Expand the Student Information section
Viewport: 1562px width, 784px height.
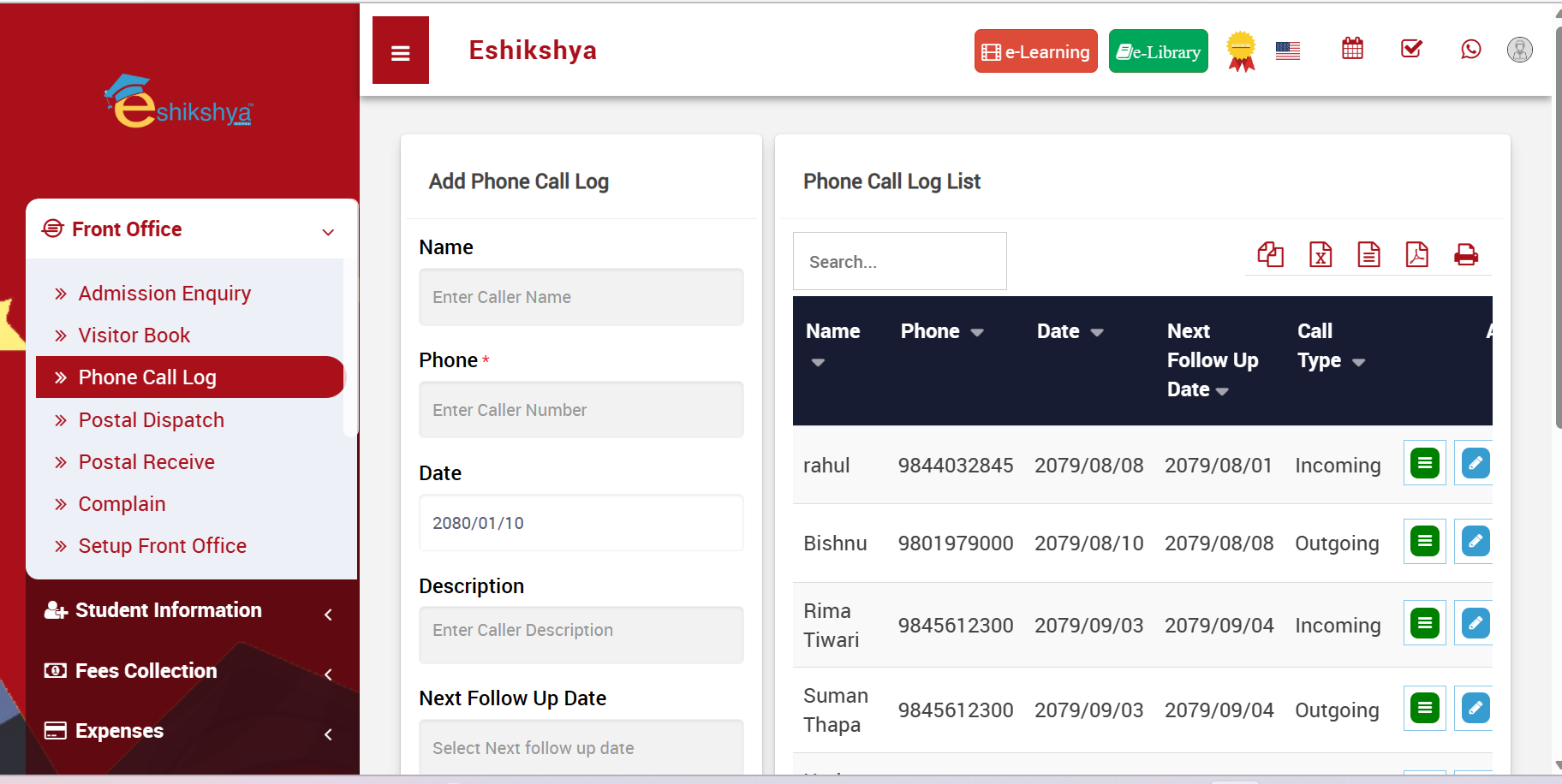(168, 610)
